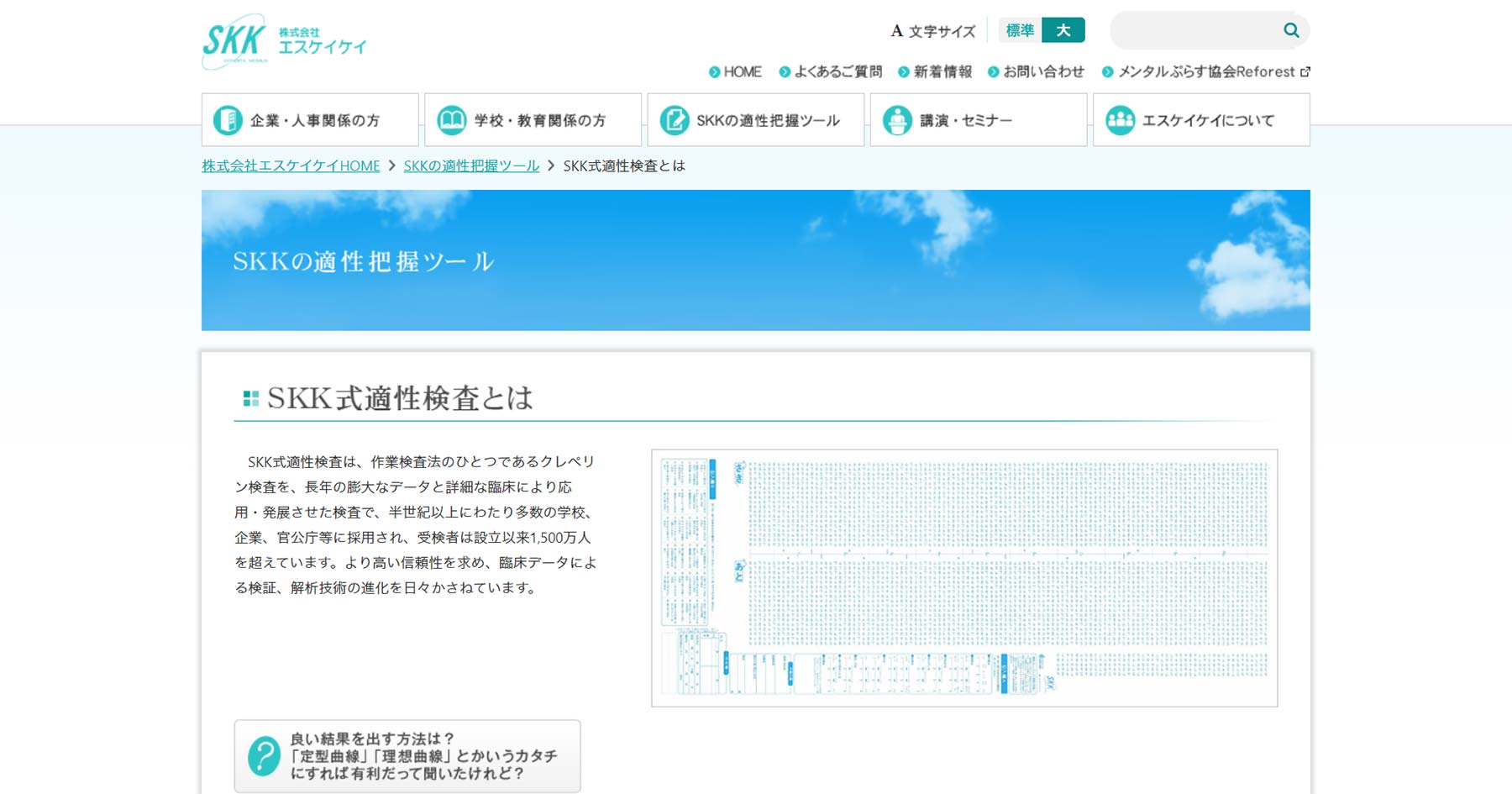Open 良い結果を出す方法は？ question button
Image resolution: width=1512 pixels, height=794 pixels.
[x=407, y=756]
